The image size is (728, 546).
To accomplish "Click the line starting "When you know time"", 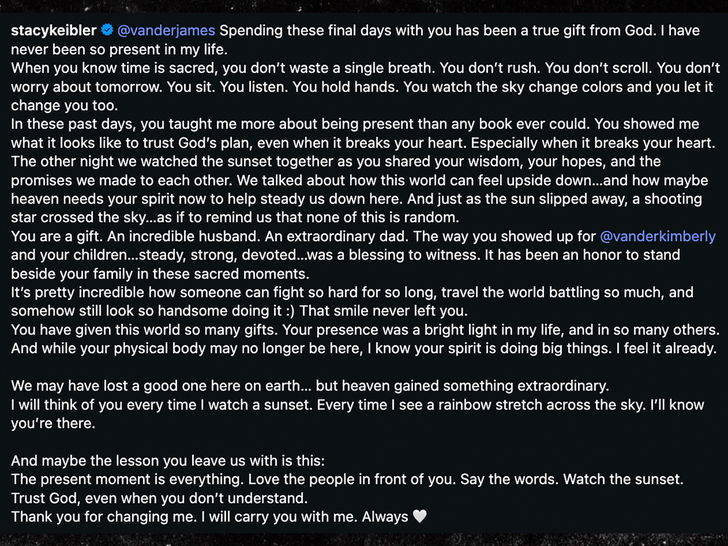I will [x=300, y=68].
